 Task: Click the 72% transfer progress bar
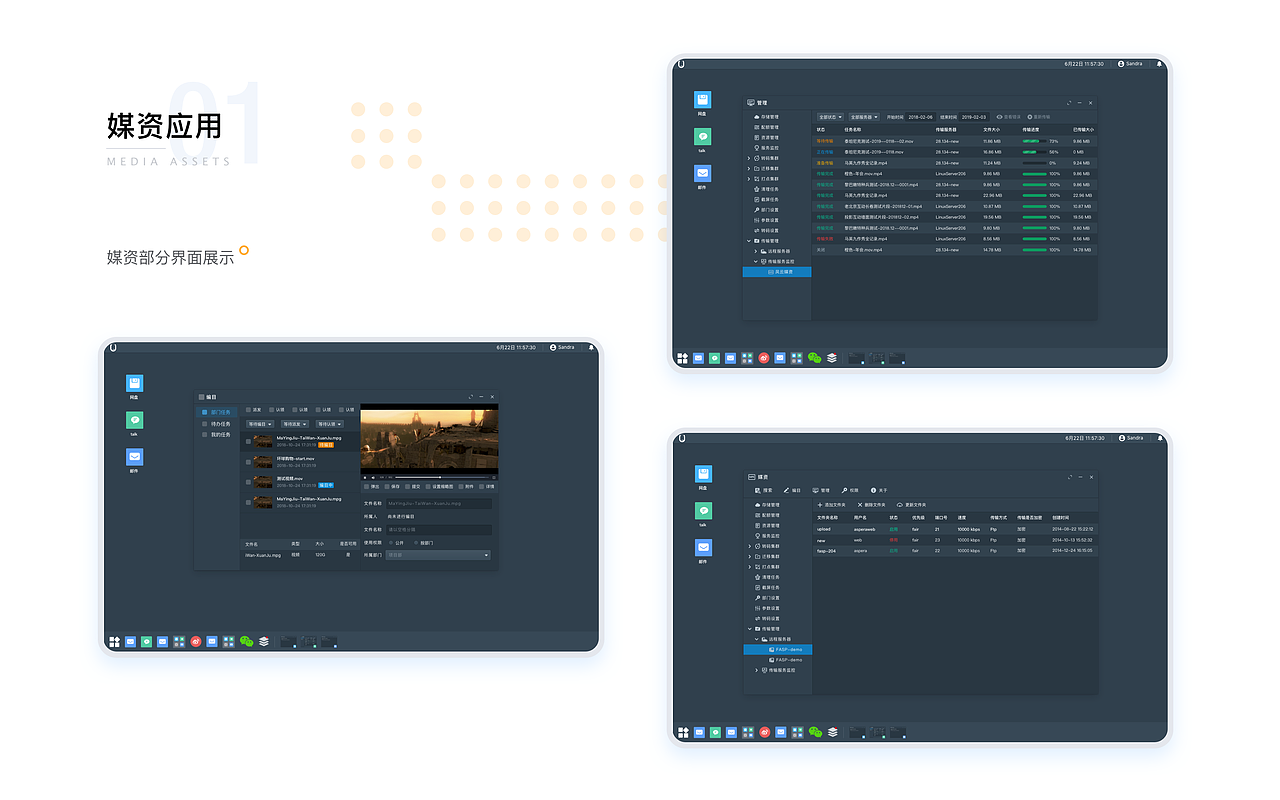1034,141
